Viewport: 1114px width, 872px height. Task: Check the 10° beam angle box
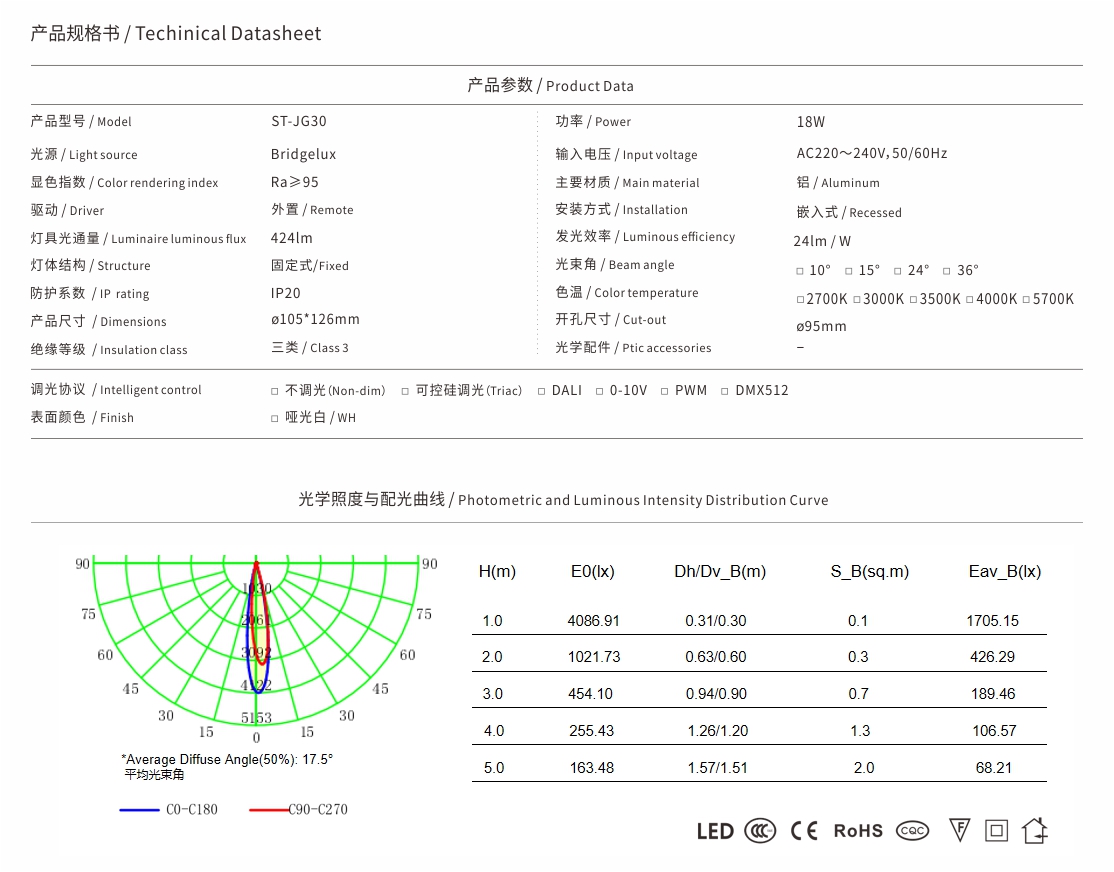[800, 271]
